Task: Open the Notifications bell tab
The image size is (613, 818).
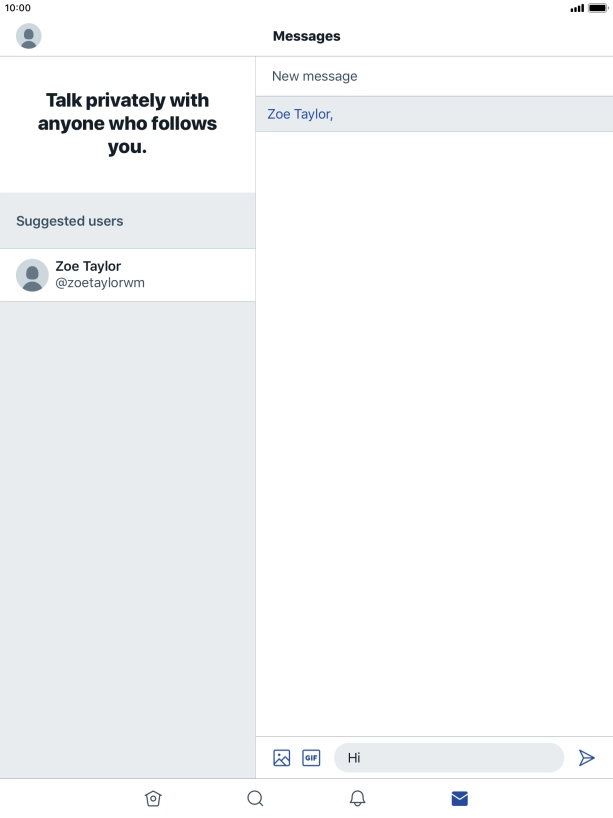Action: (x=357, y=798)
